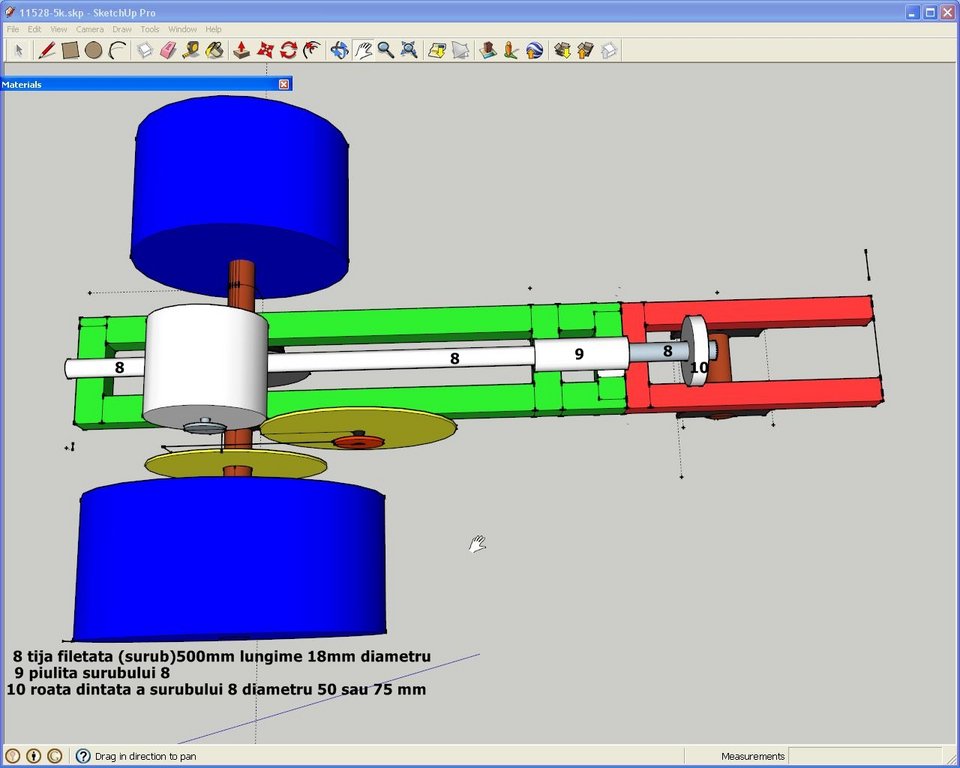The height and width of the screenshot is (768, 960).
Task: Click the upper blue cylinder in the model
Action: [x=240, y=196]
